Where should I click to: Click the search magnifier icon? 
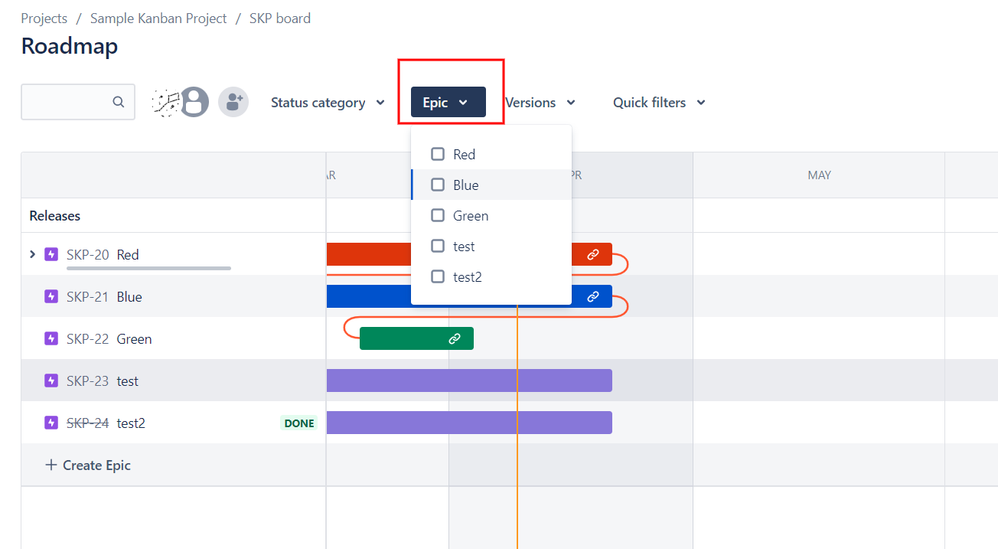coord(118,102)
